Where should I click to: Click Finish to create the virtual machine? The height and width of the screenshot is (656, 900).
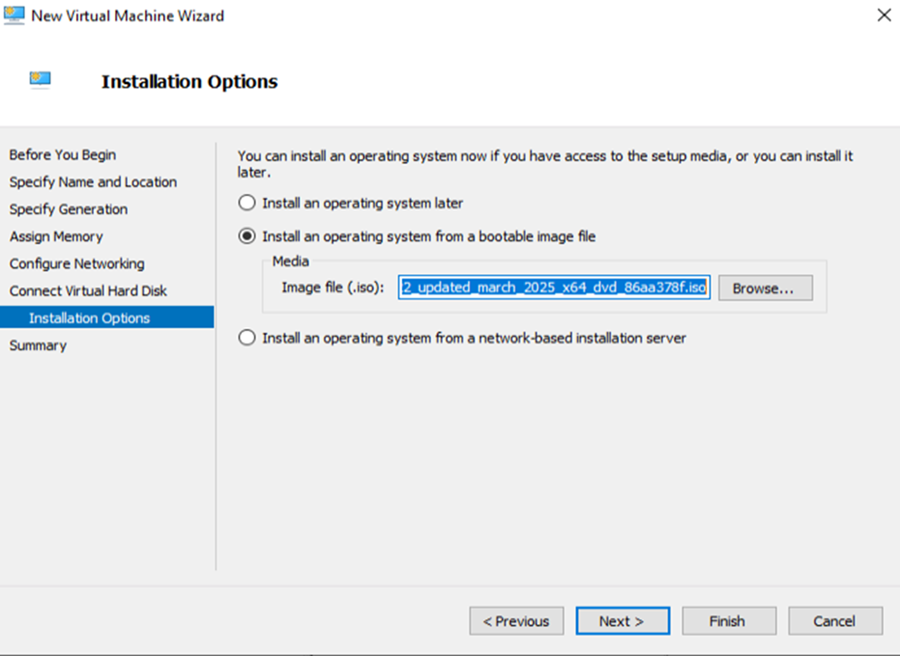click(x=727, y=621)
